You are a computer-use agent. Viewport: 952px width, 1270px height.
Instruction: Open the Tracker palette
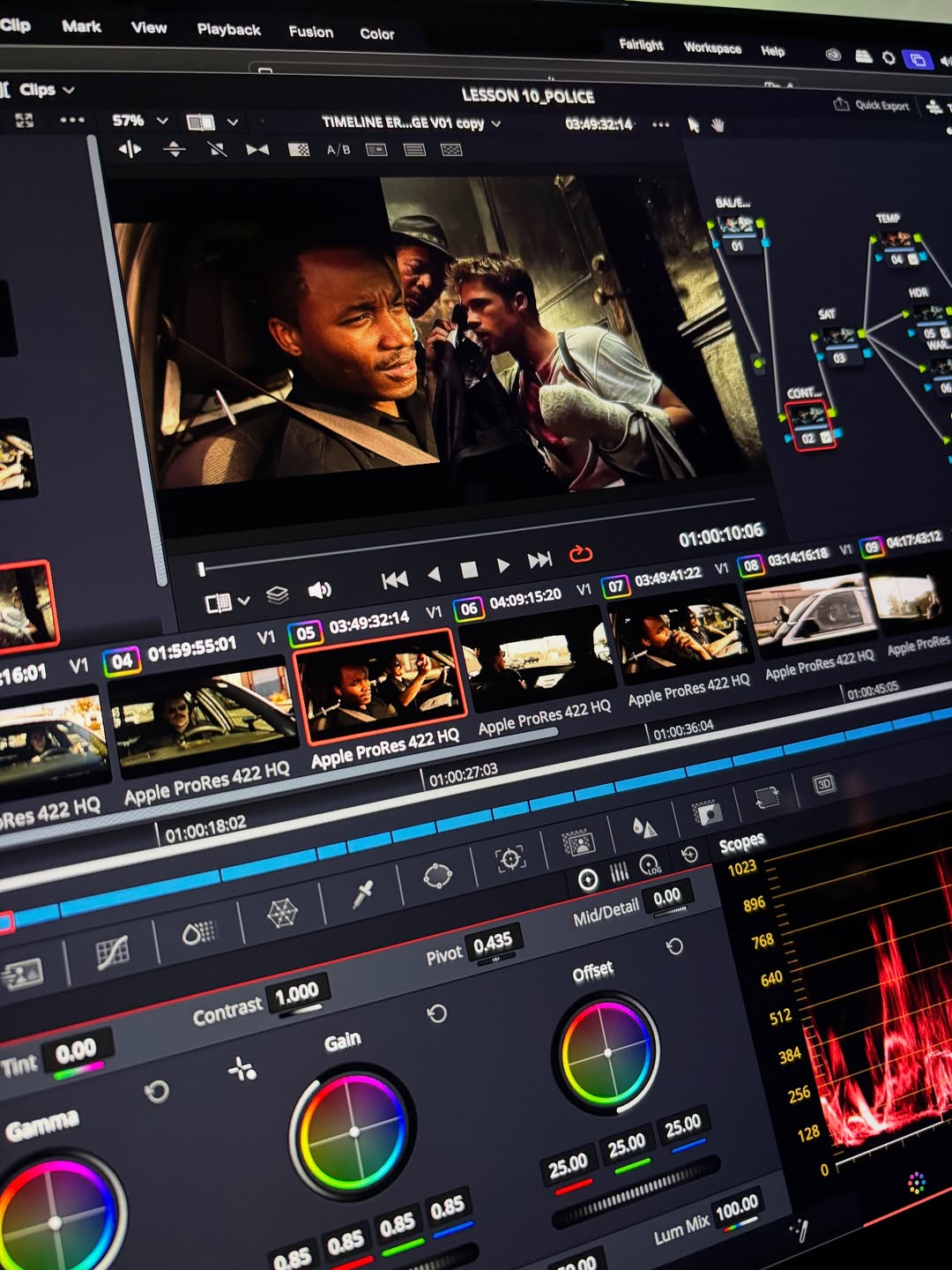pyautogui.click(x=510, y=858)
